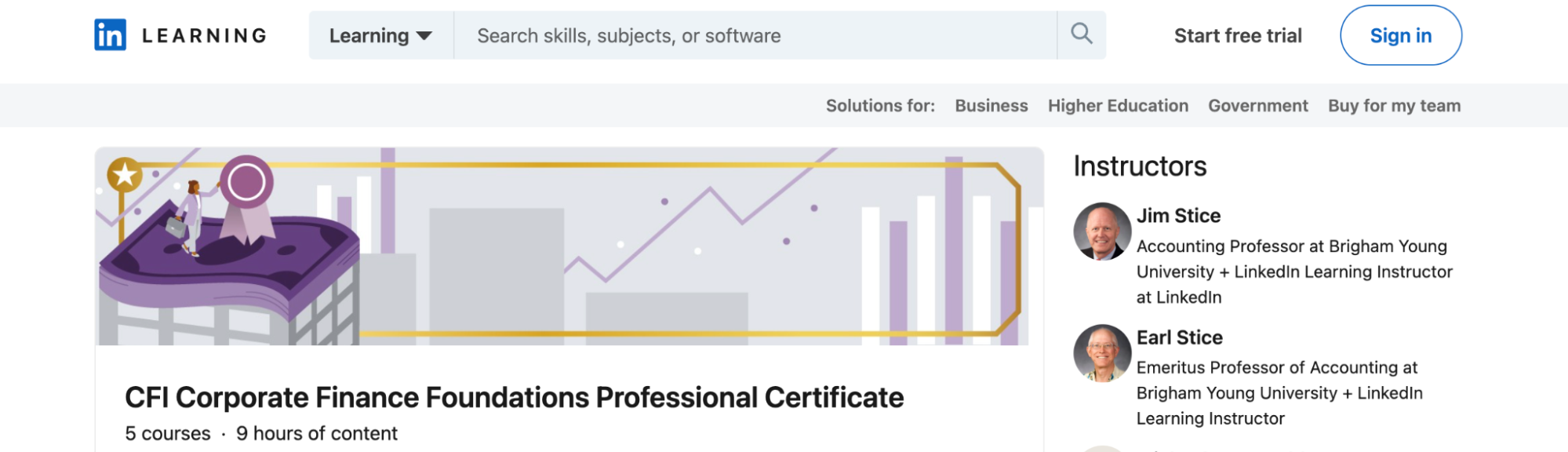
Task: Click the LinkedIn 'in' logo icon
Action: click(x=110, y=35)
